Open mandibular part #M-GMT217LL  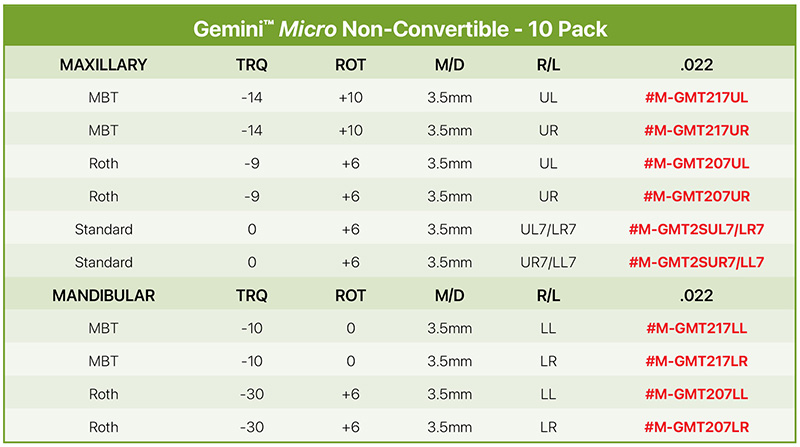click(x=696, y=328)
